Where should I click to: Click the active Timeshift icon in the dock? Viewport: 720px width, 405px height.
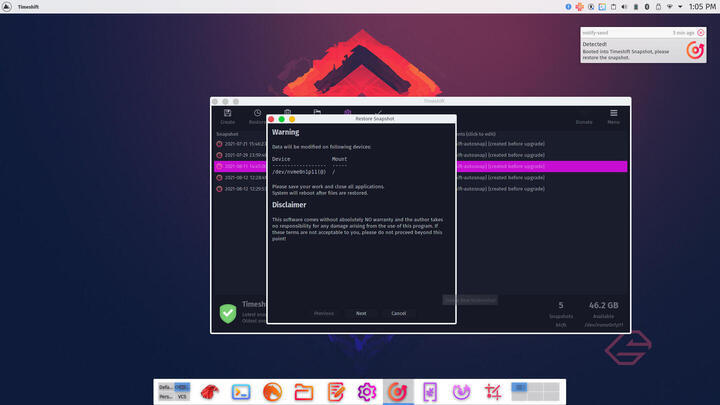pos(398,392)
